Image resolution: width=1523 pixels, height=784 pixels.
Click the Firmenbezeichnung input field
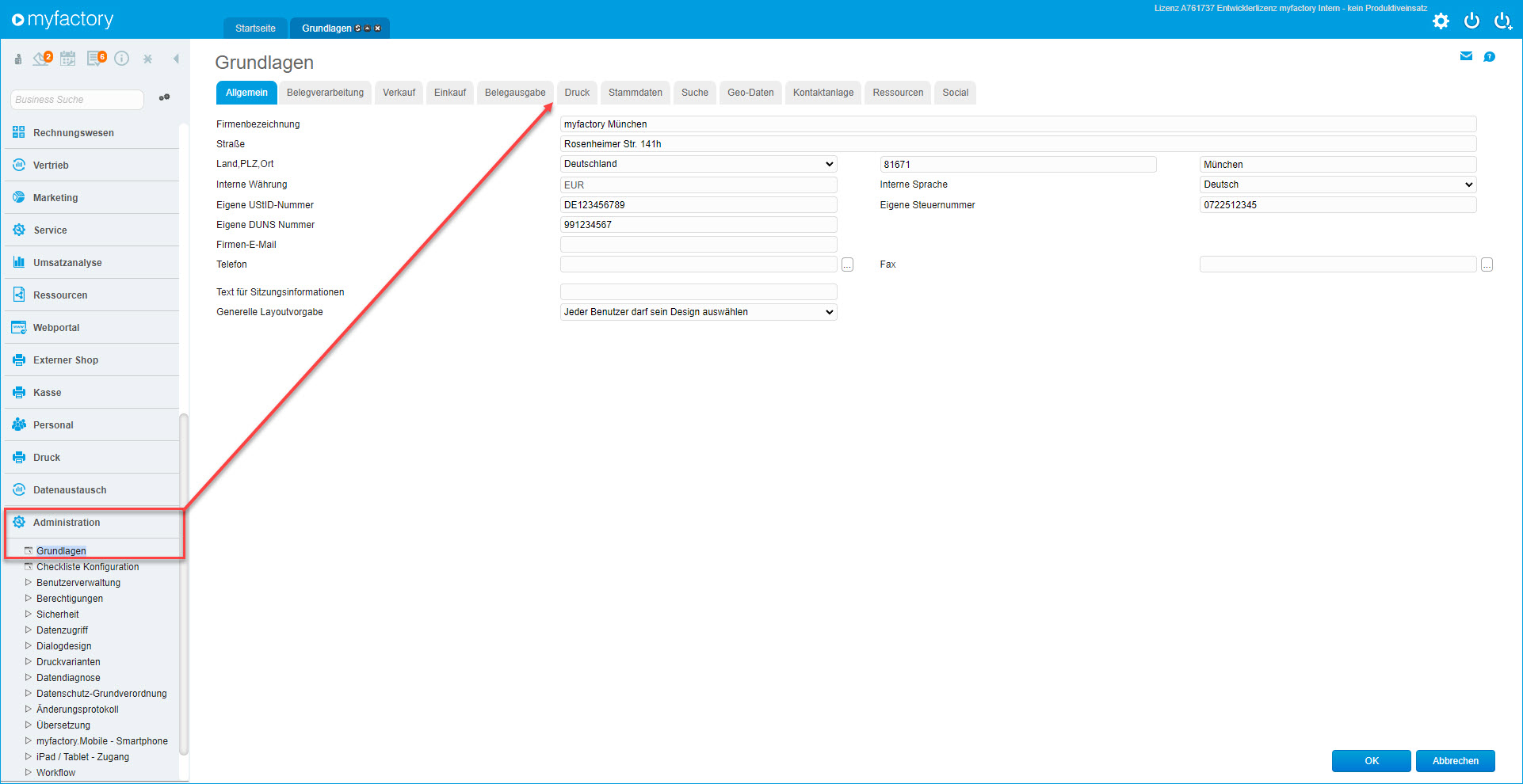(1018, 124)
